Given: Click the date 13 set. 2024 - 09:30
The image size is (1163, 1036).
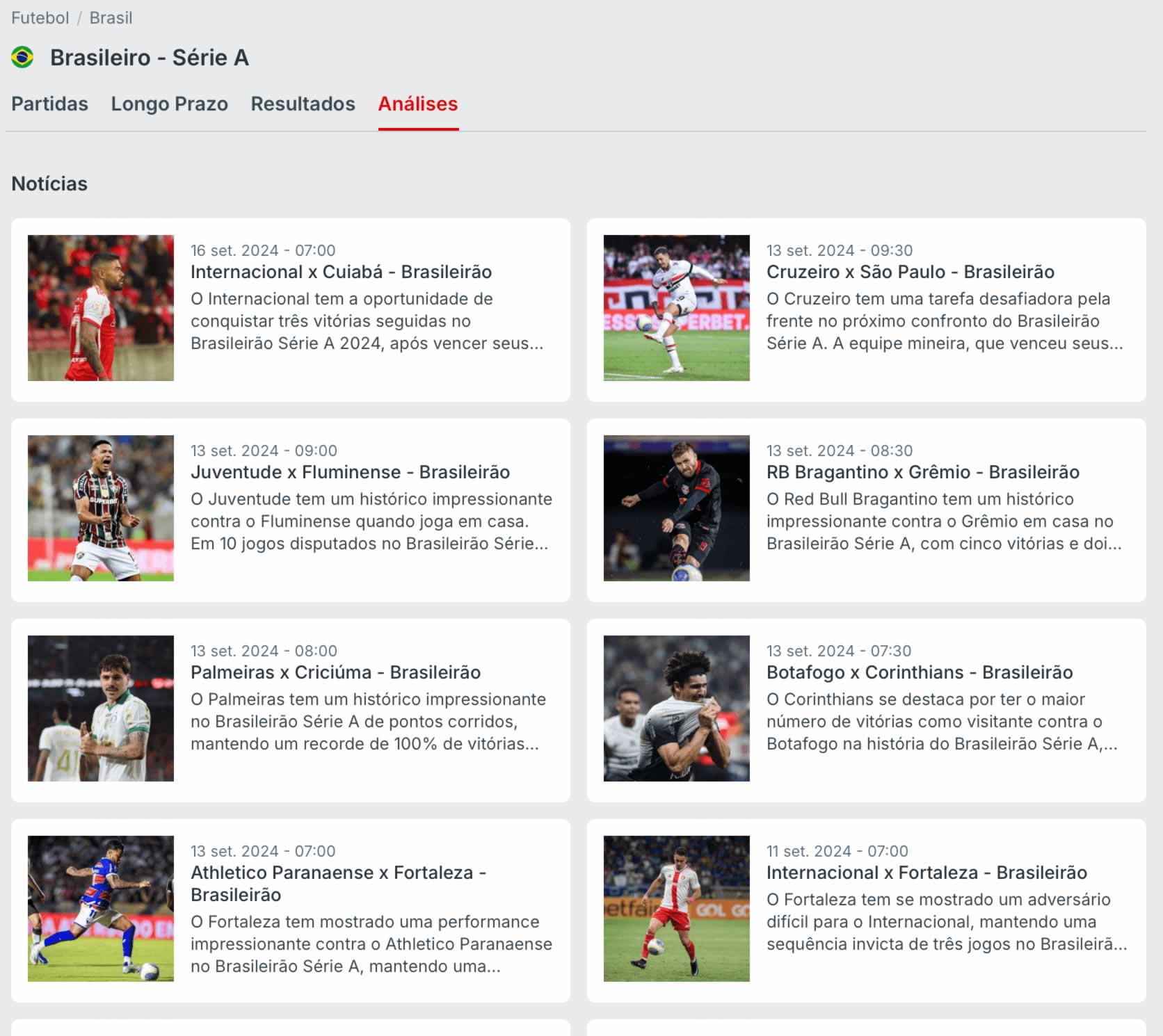Looking at the screenshot, I should coord(840,250).
